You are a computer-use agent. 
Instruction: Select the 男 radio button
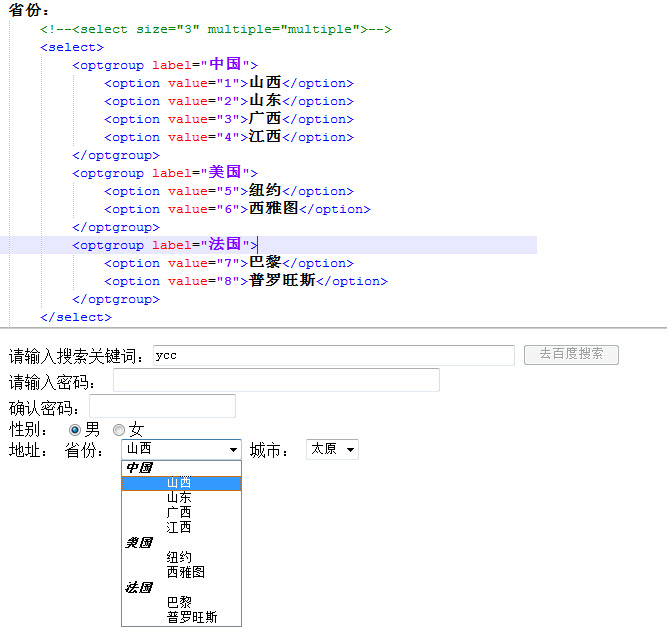[75, 430]
